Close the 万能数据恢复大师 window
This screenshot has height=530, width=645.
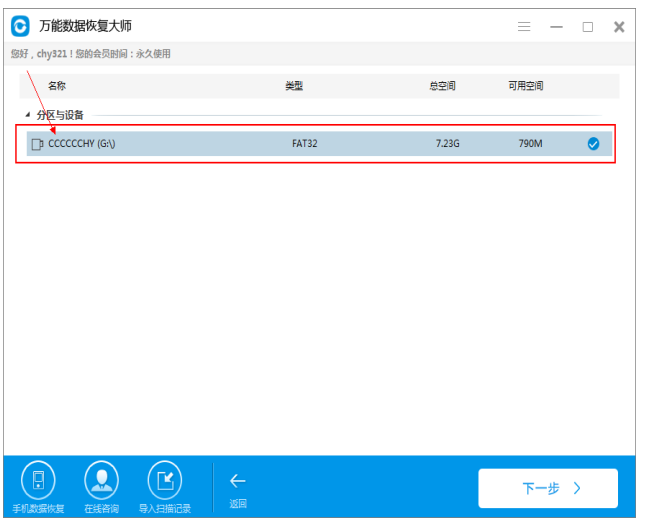pos(619,27)
